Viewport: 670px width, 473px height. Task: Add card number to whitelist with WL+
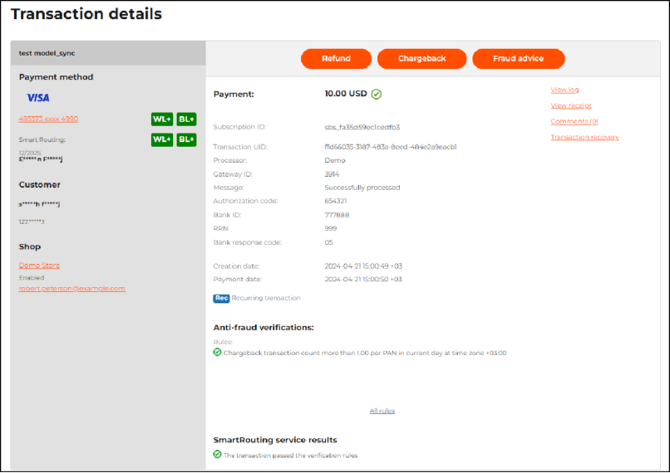click(x=161, y=120)
